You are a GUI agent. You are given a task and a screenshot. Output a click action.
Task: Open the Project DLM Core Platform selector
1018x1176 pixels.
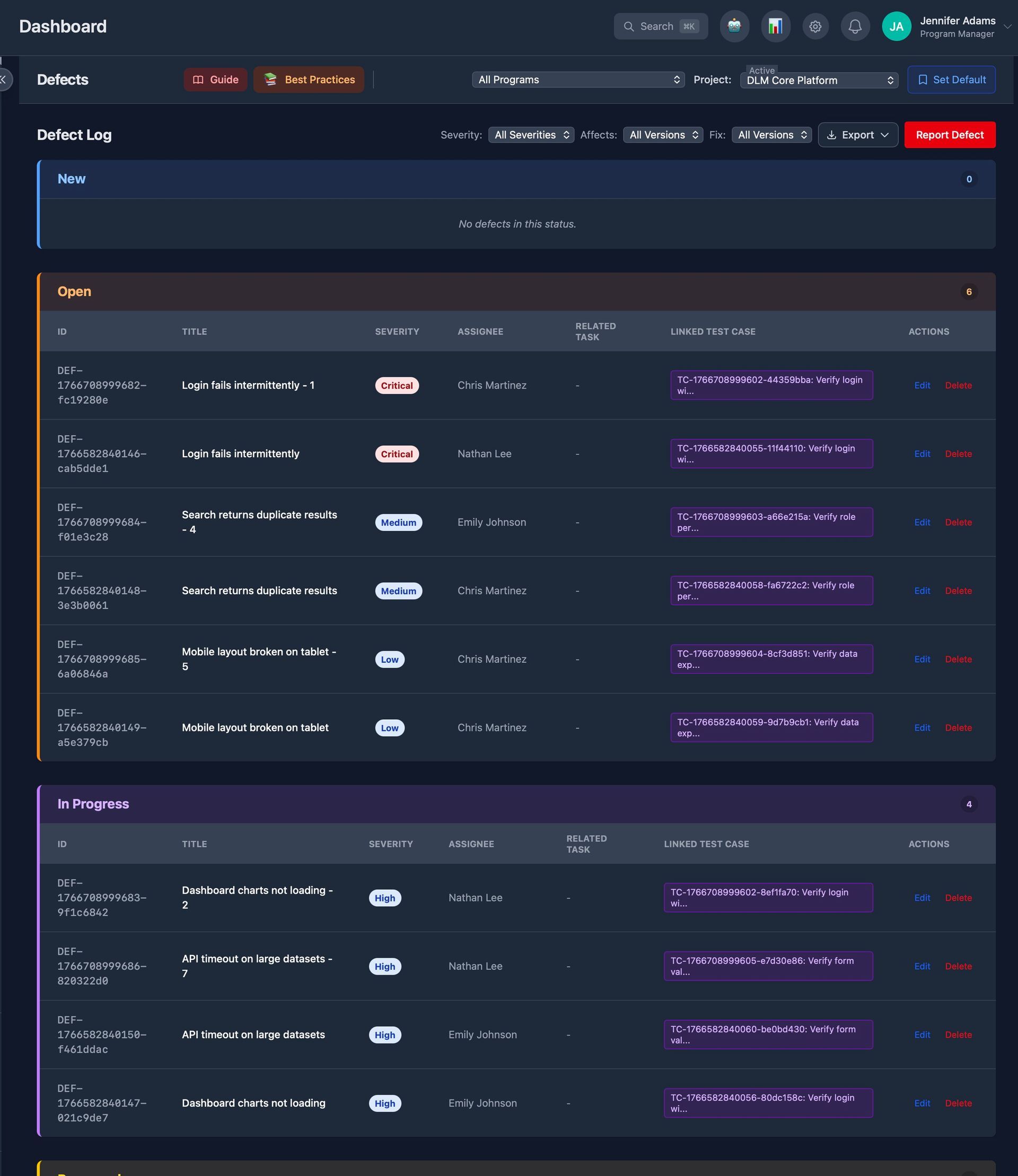(819, 80)
